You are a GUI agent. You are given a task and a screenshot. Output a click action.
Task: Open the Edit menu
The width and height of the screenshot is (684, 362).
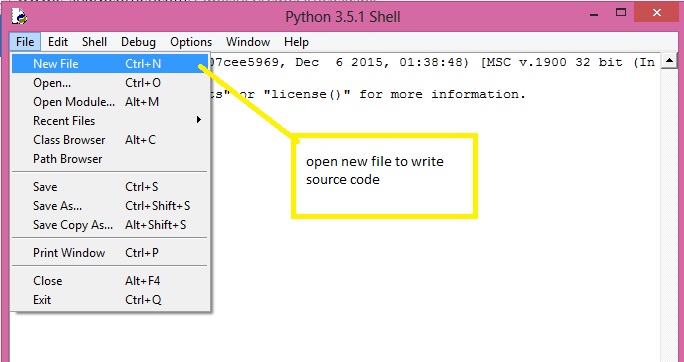point(58,42)
